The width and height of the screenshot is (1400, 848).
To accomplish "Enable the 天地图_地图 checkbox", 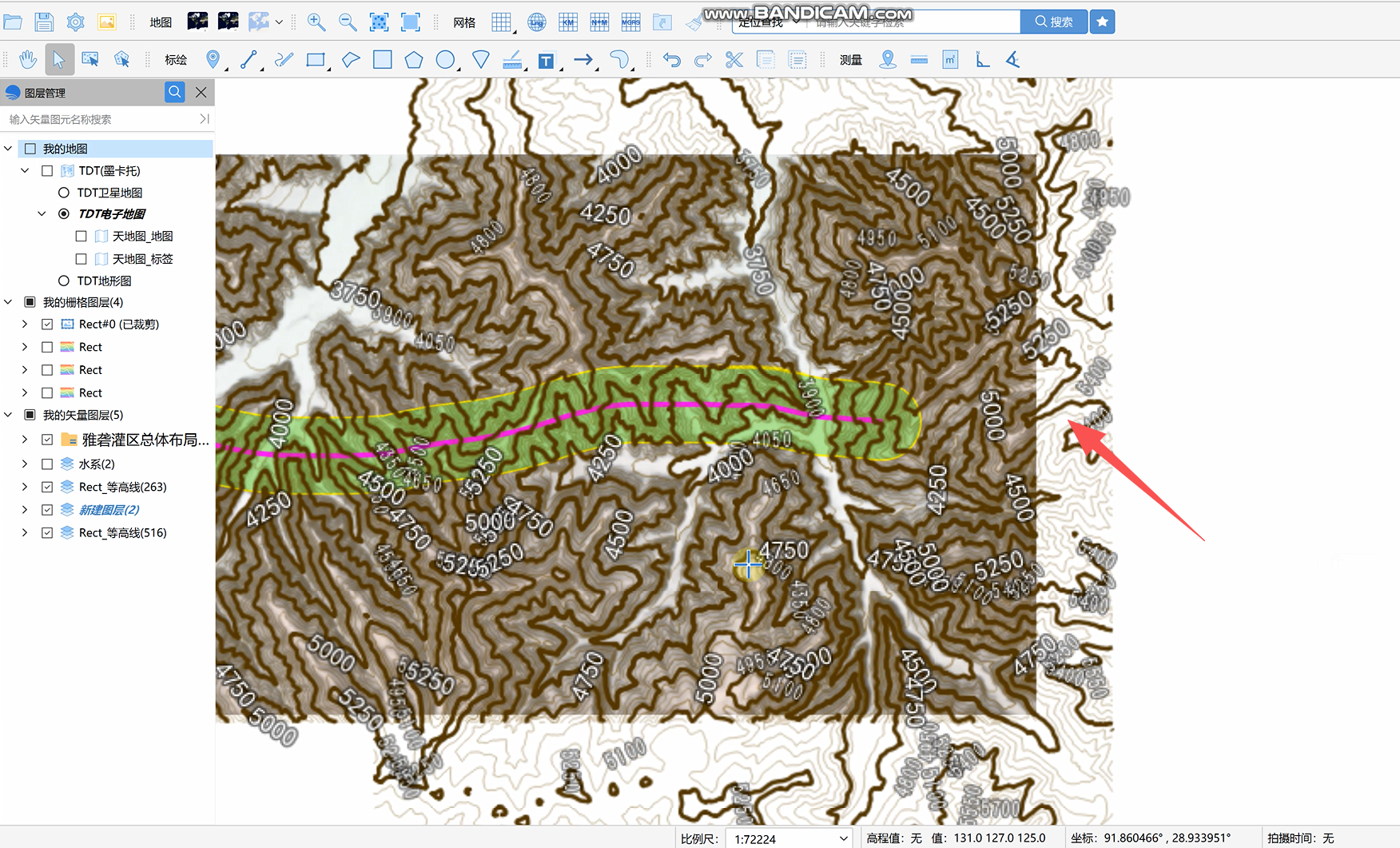I will pos(81,236).
